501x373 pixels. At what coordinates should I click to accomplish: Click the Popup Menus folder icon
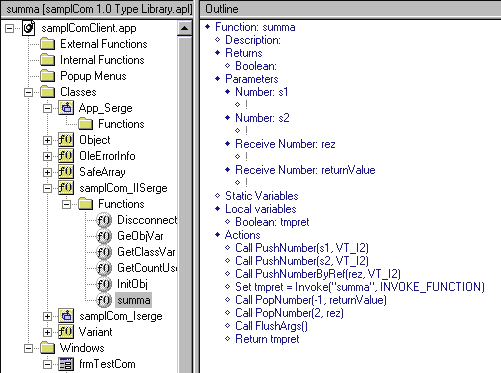[x=48, y=76]
